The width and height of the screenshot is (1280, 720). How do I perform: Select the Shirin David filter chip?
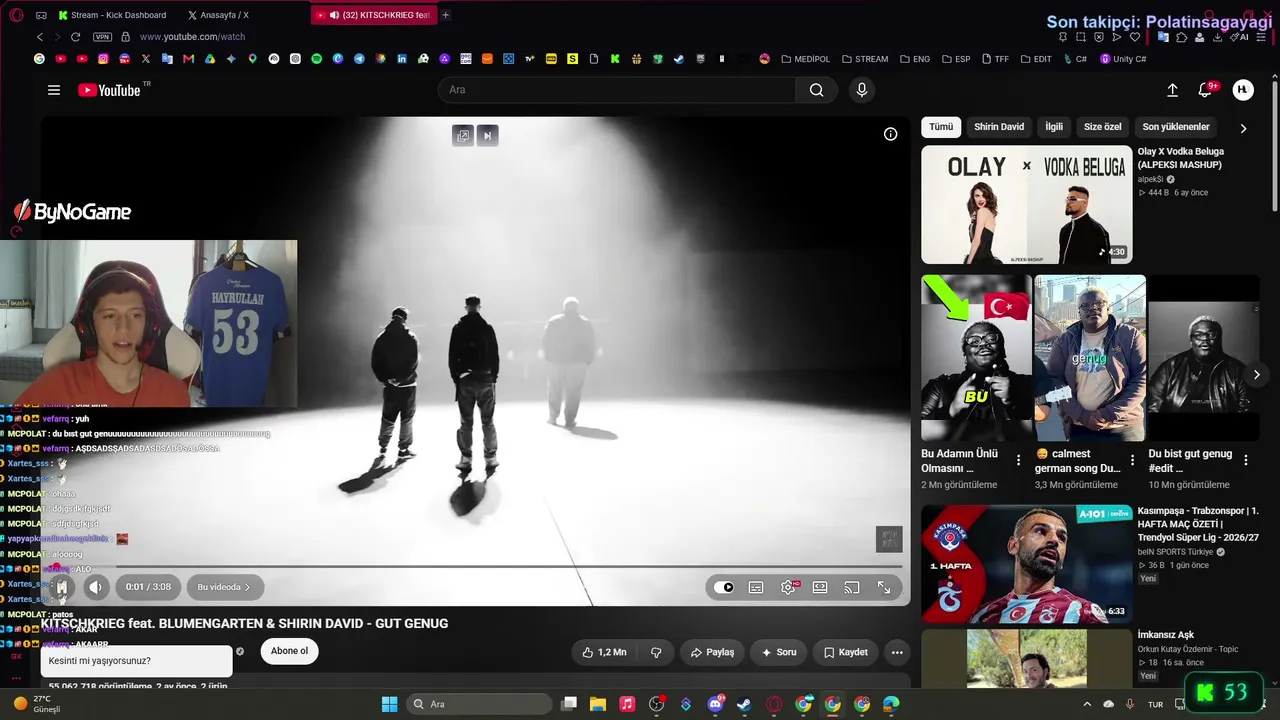pyautogui.click(x=999, y=127)
